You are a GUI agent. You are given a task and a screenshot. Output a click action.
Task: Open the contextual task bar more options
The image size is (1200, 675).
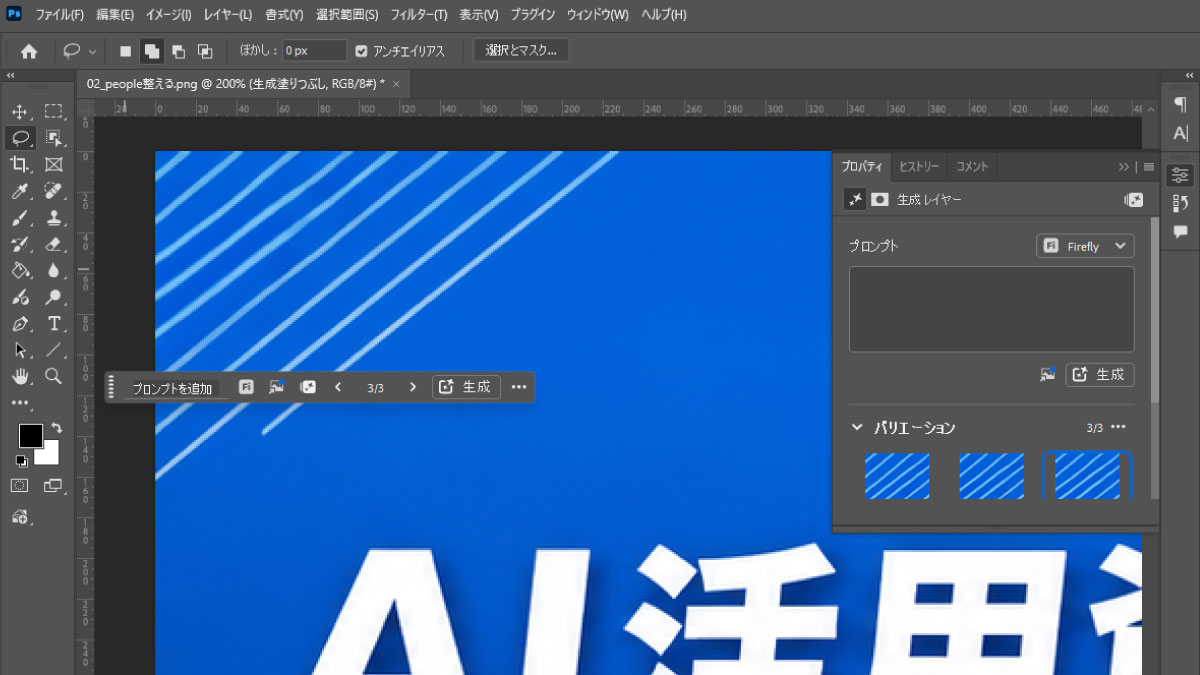pyautogui.click(x=518, y=387)
